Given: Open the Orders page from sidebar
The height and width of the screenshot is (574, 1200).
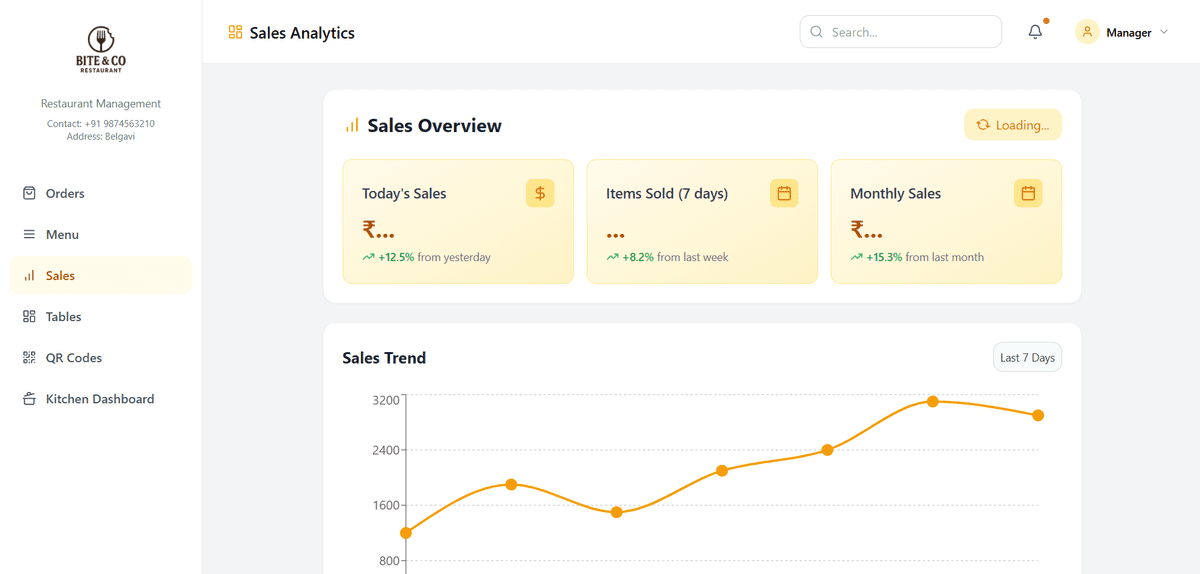Looking at the screenshot, I should pos(65,193).
